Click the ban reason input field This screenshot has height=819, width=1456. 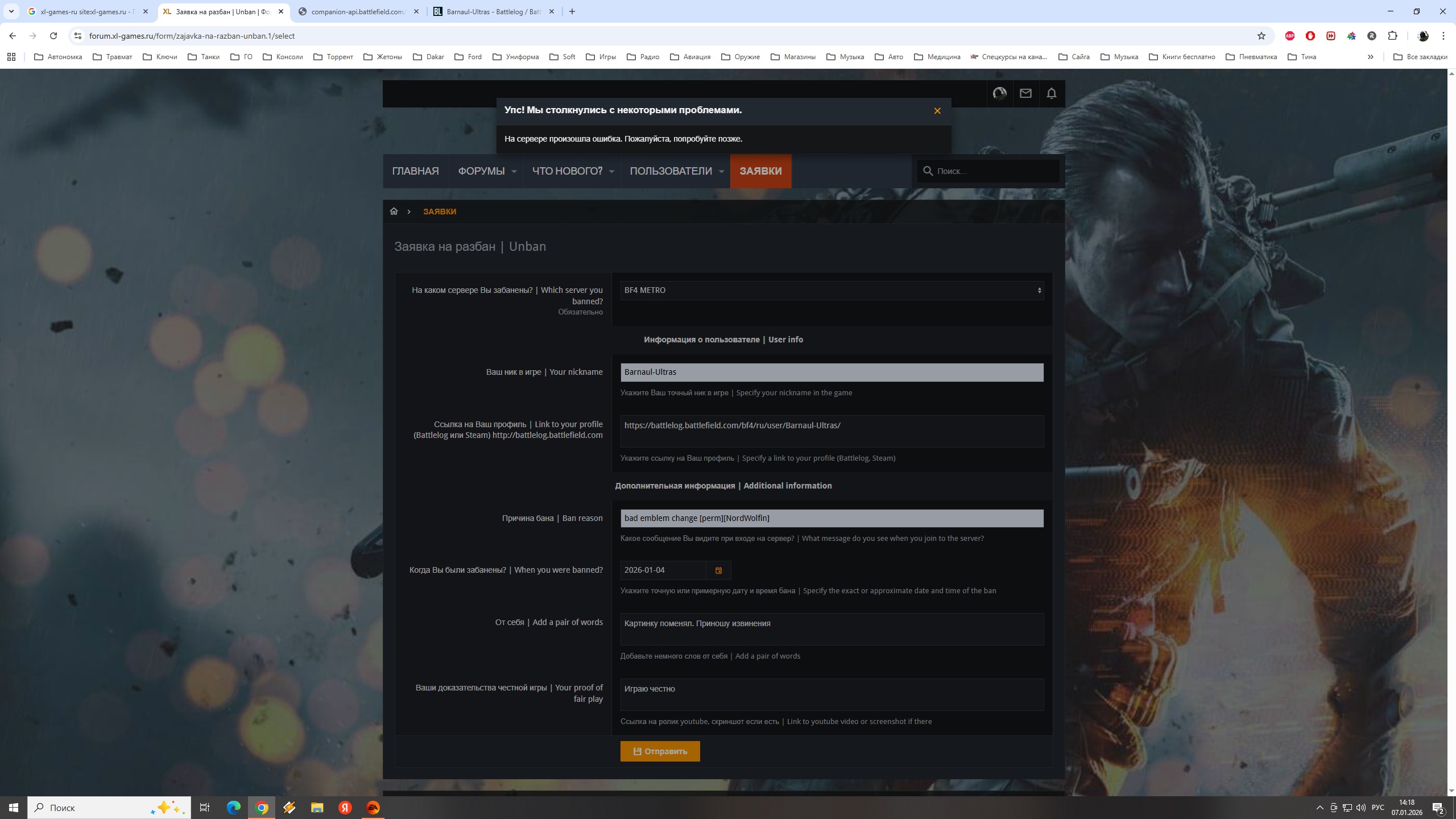click(x=832, y=518)
